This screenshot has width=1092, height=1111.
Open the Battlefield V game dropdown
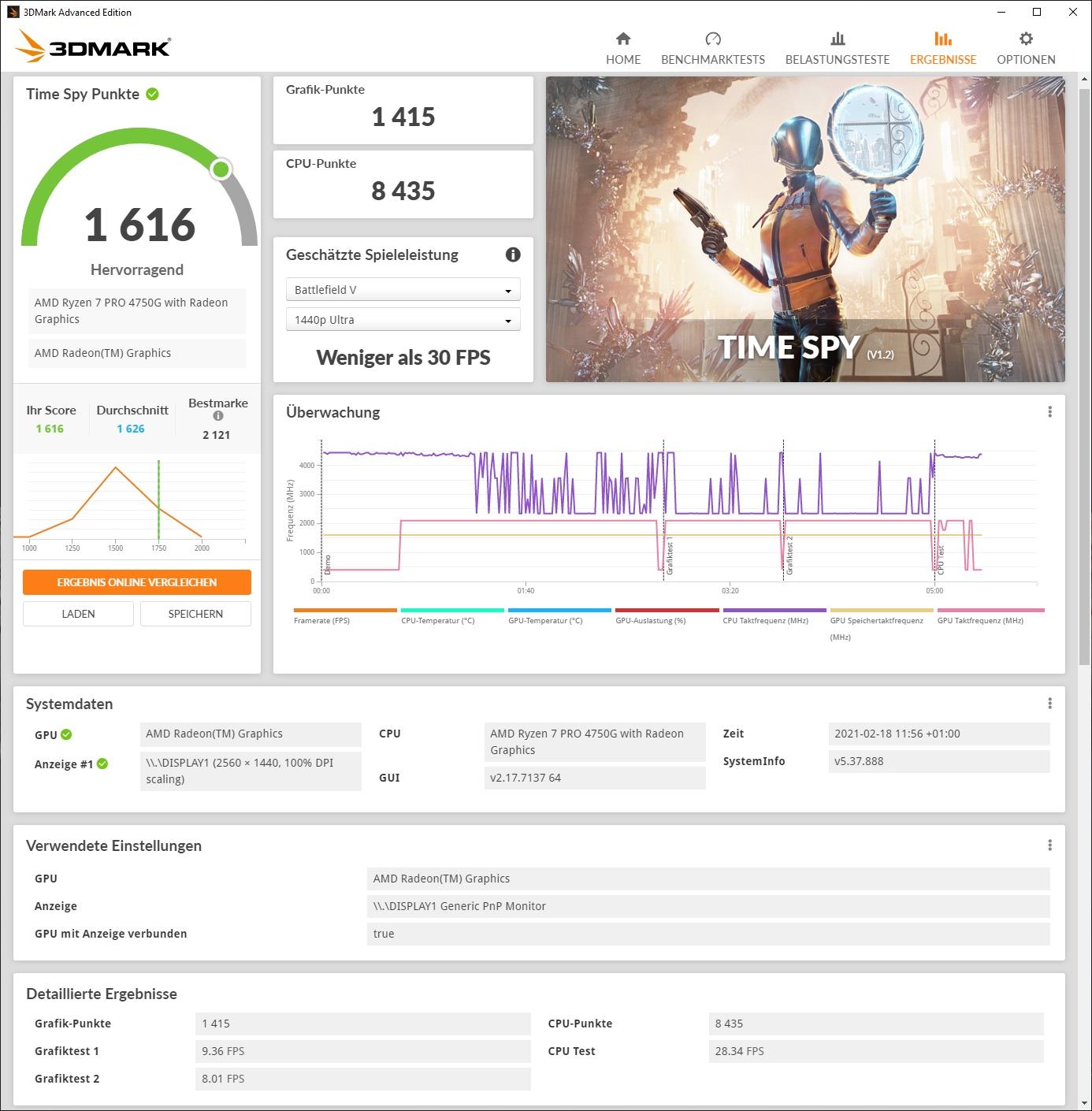coord(403,290)
